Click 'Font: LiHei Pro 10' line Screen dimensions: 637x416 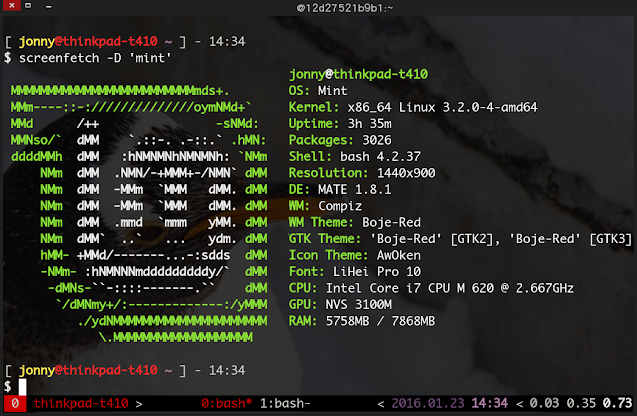(355, 272)
